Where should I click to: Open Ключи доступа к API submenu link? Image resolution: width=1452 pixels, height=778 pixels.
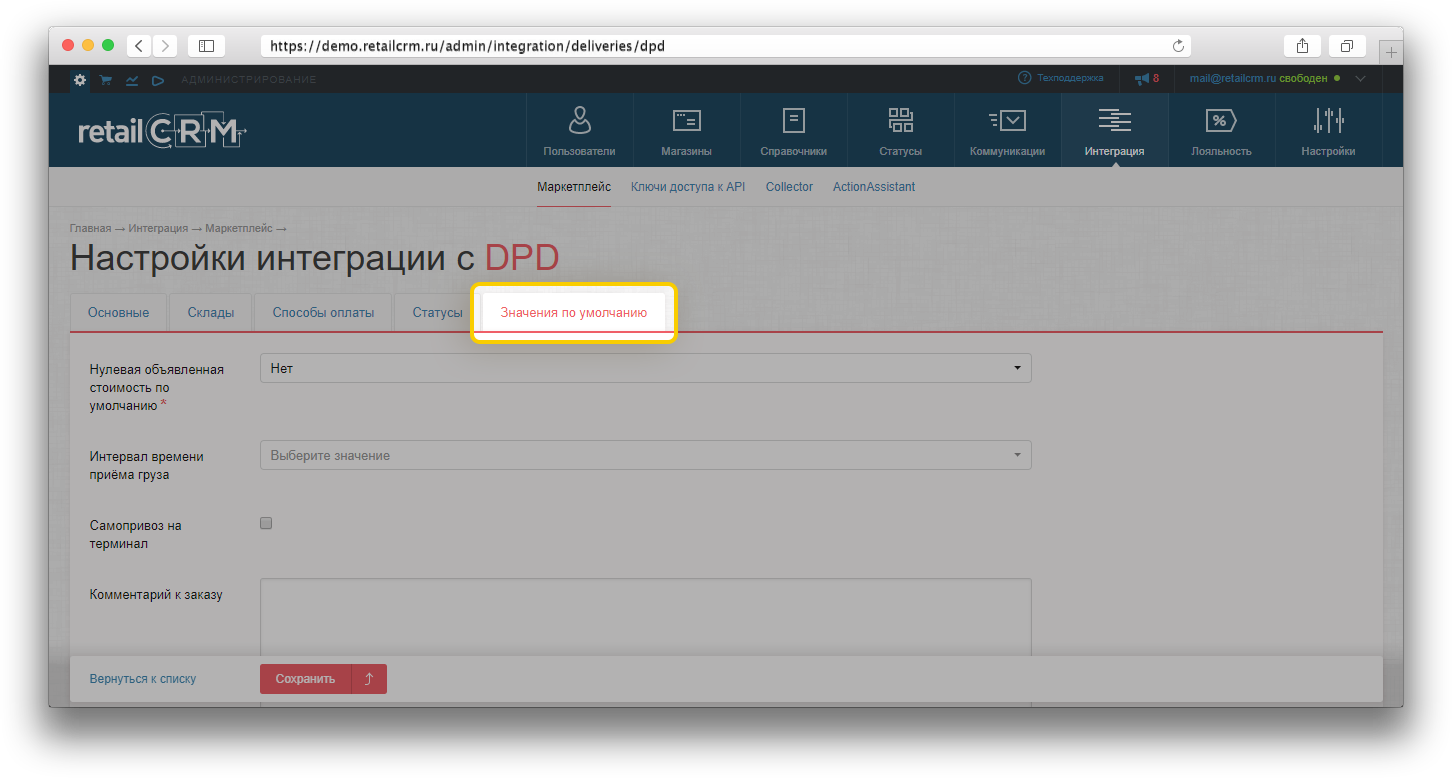(688, 187)
